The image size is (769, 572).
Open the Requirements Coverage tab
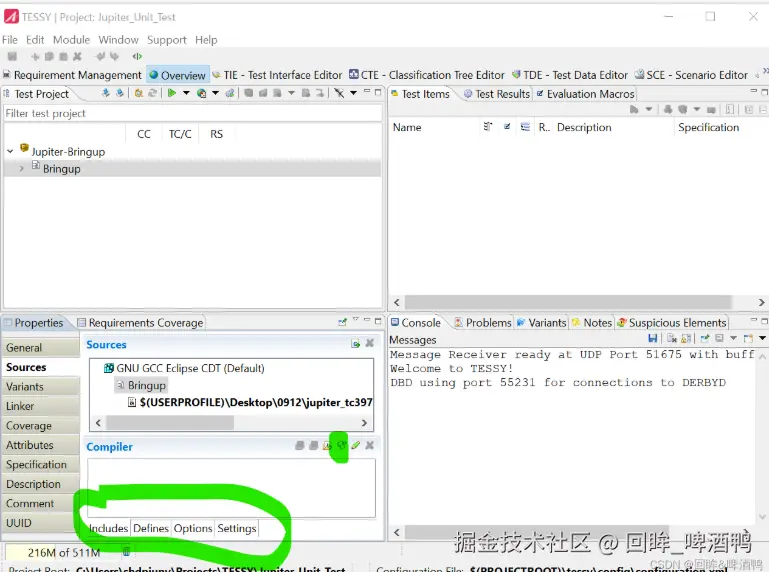point(140,323)
